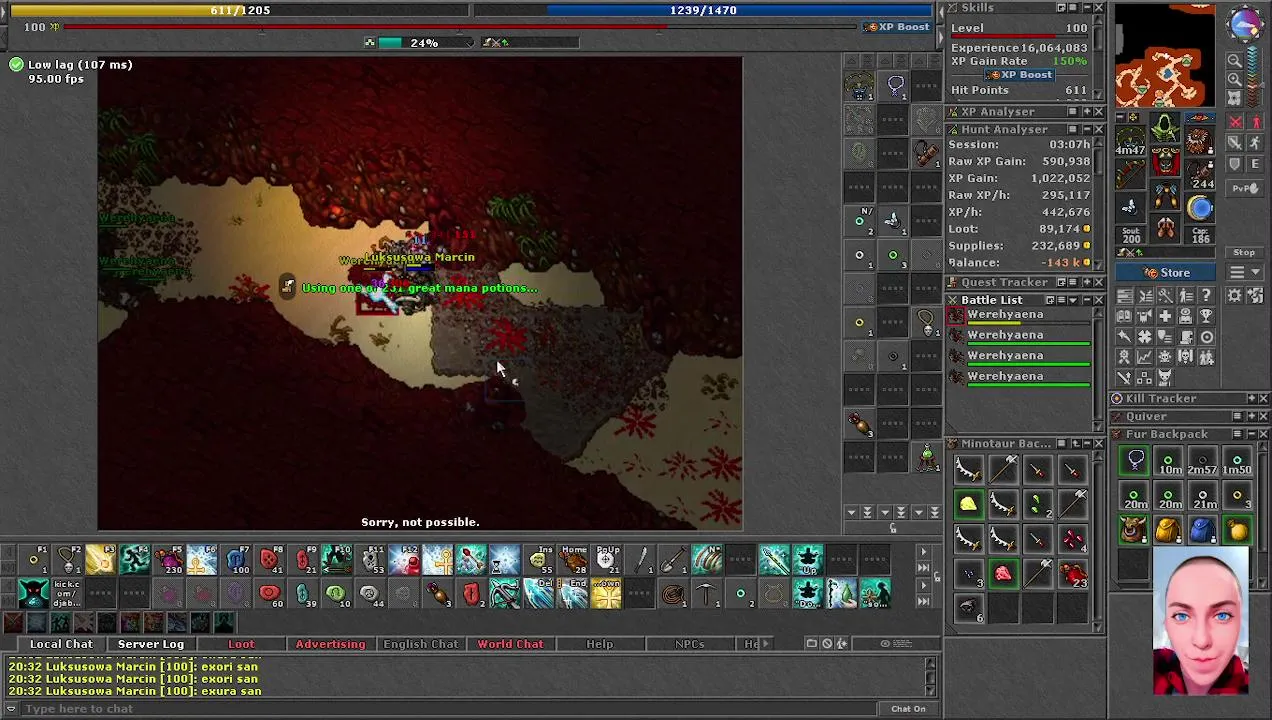Click the quiver slot showing 244
1272x720 pixels.
[x=1200, y=173]
